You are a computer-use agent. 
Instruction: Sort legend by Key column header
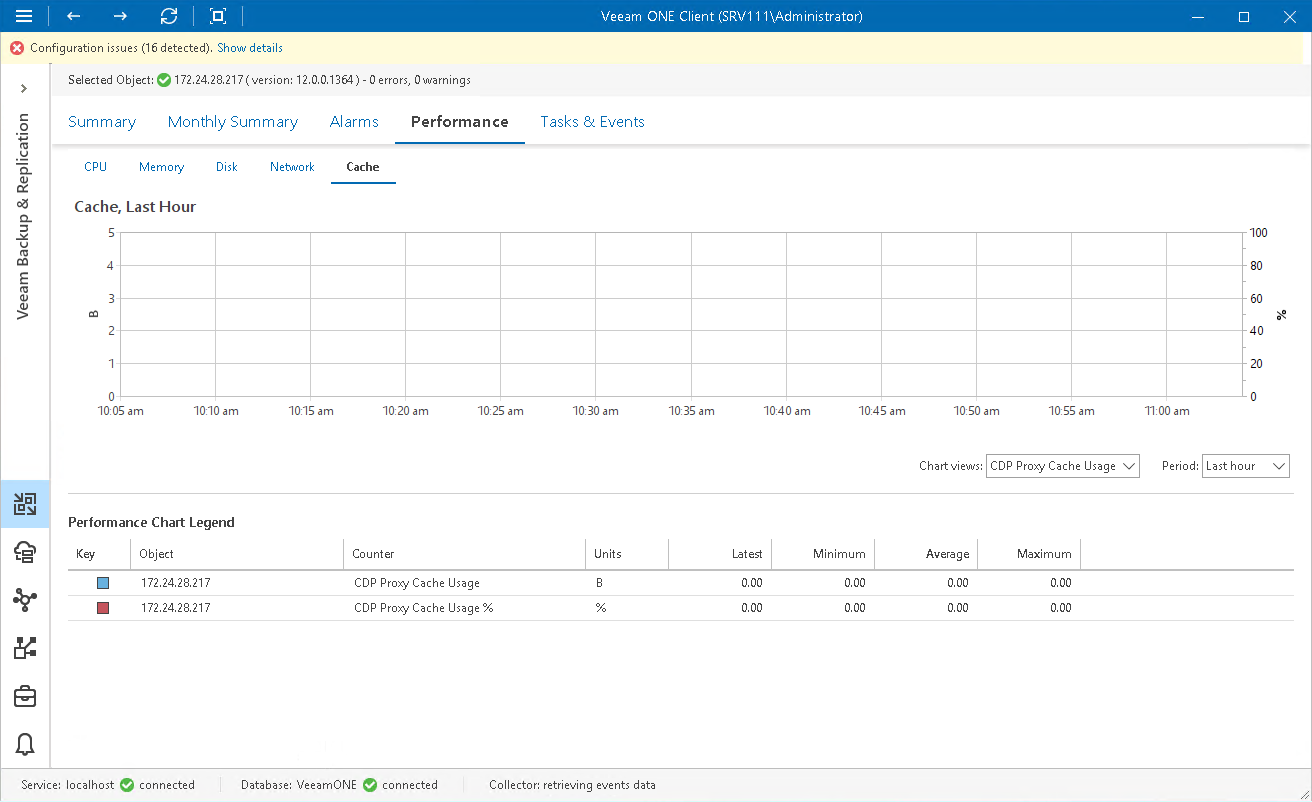[x=99, y=554]
